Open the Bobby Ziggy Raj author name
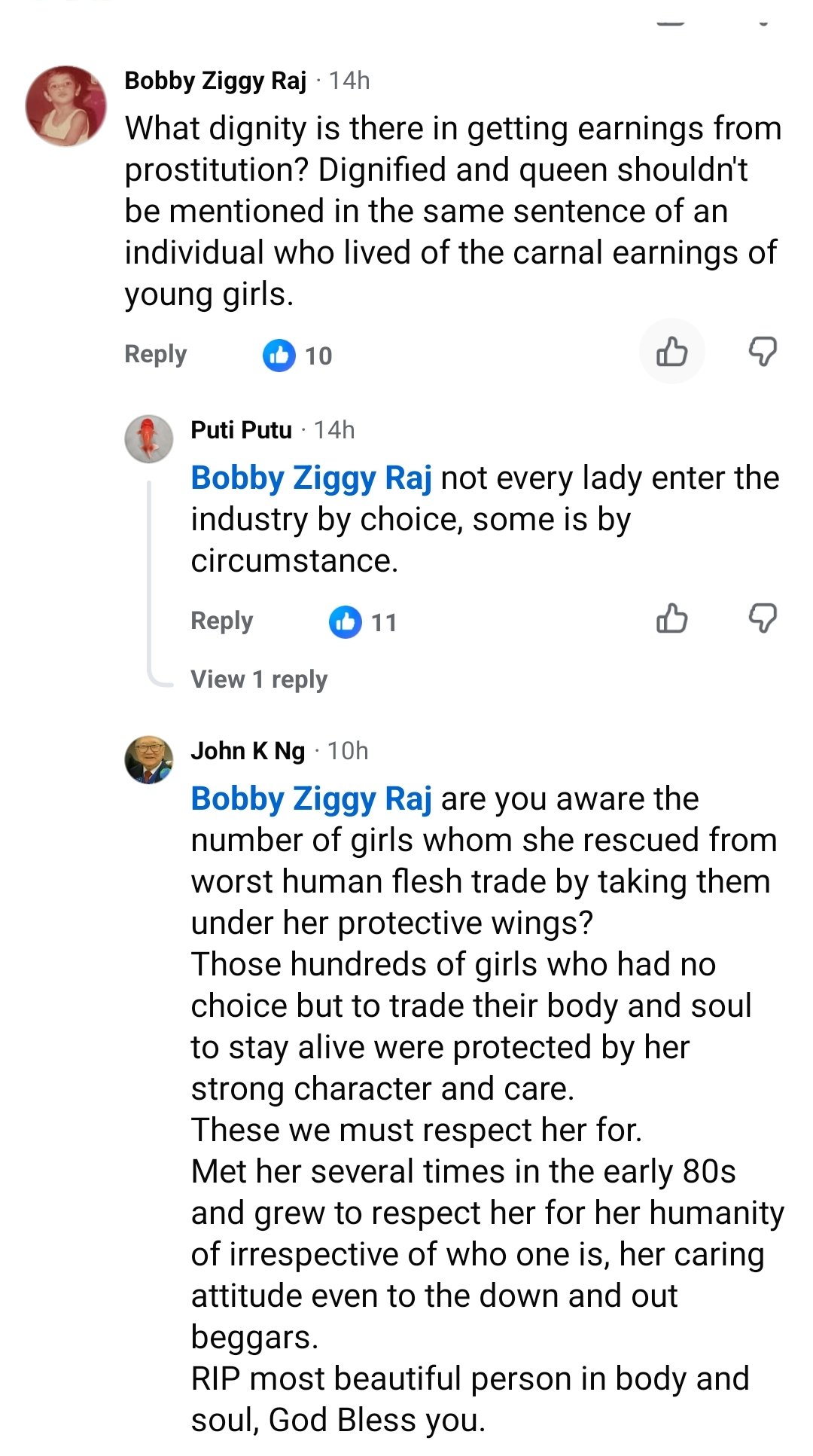 click(x=215, y=81)
